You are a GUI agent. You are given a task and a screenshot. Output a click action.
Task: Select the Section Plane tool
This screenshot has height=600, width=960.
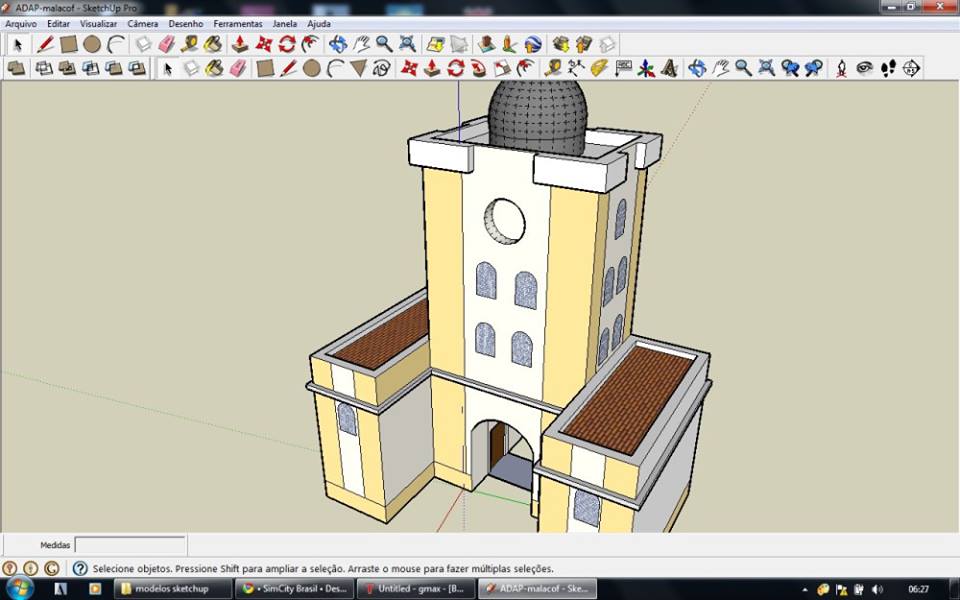[911, 68]
